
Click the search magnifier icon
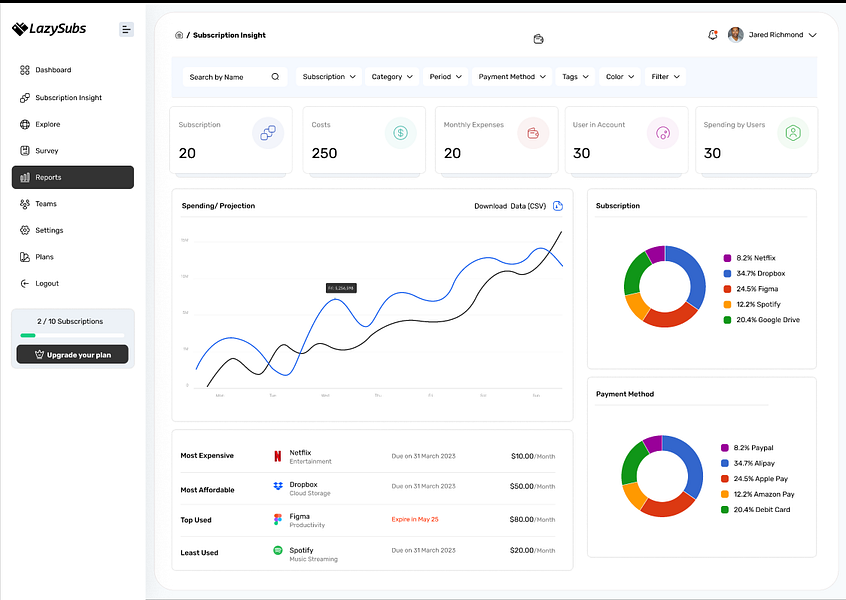275,77
